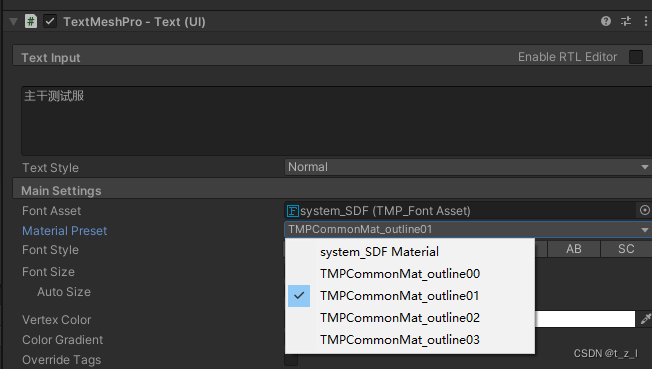Disable the TextMeshPro component checkbox
This screenshot has height=369, width=653.
[x=50, y=21]
